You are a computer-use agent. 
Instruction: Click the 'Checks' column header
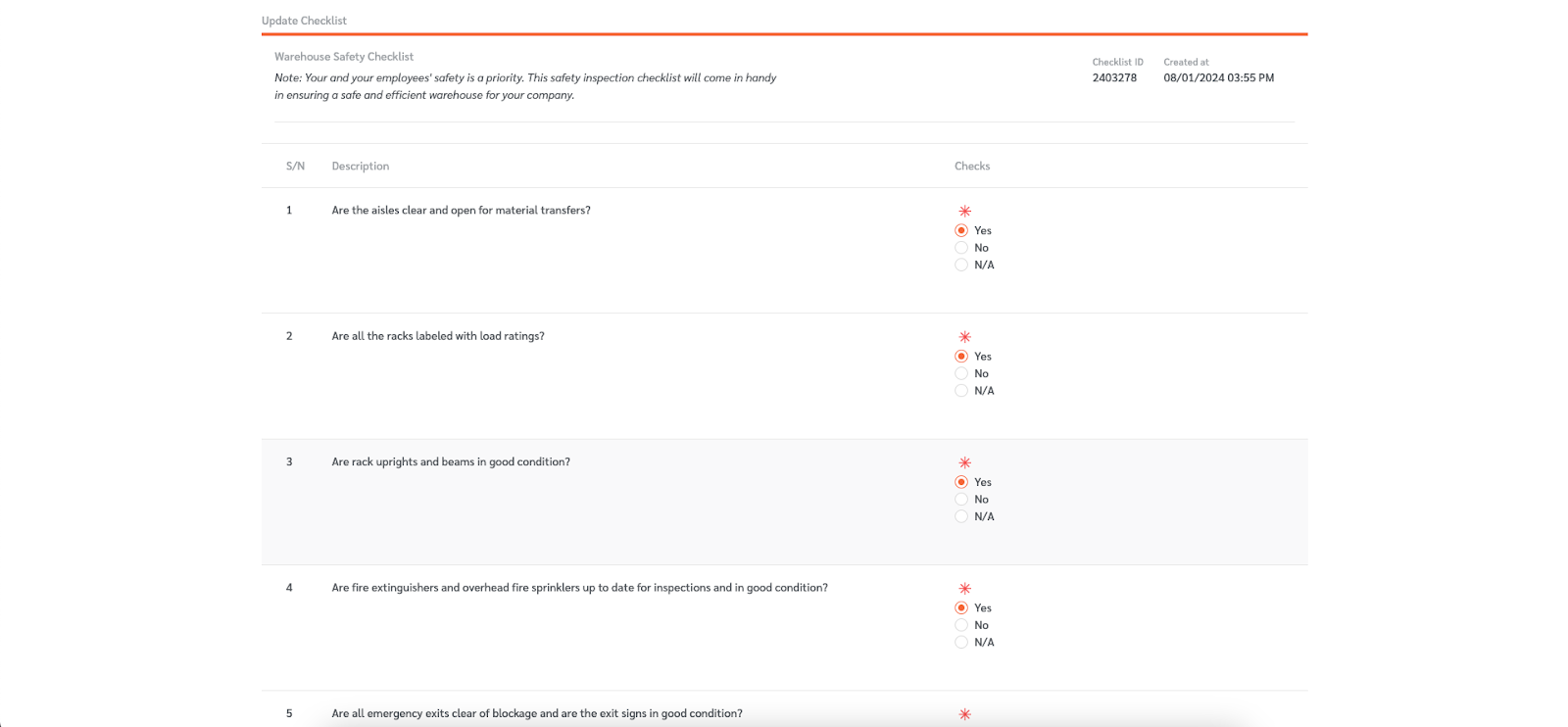(972, 167)
